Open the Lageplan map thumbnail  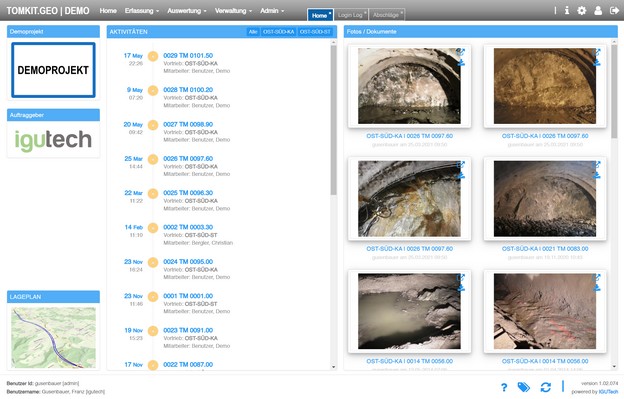click(x=53, y=337)
